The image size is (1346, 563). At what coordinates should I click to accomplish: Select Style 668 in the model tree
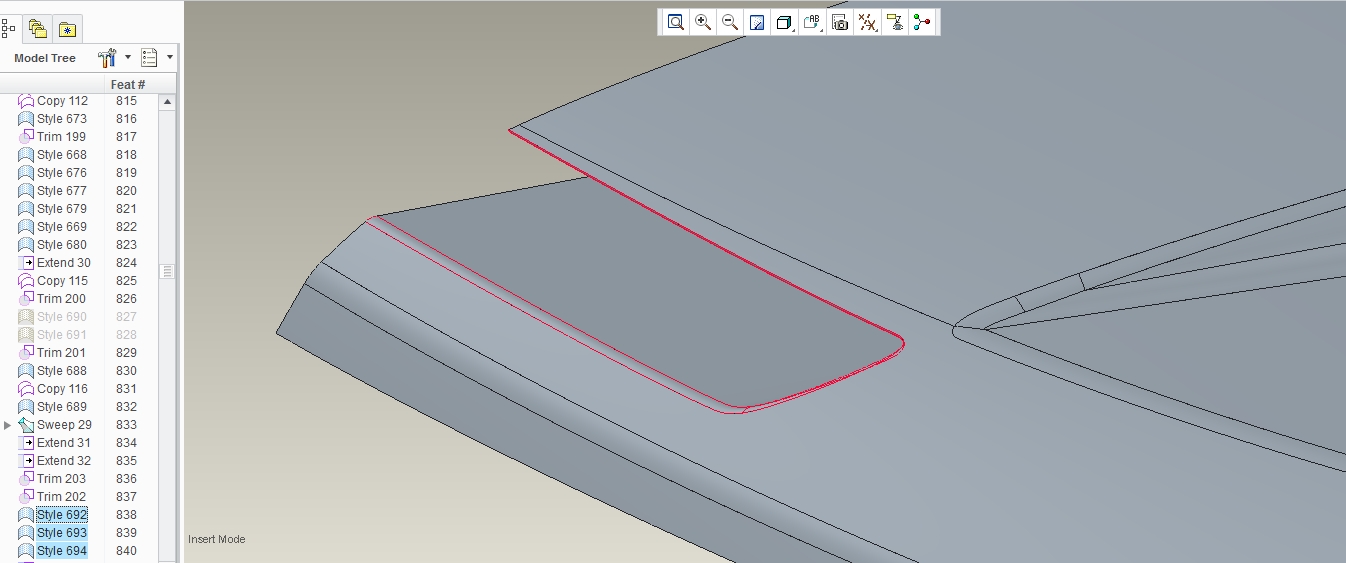click(x=62, y=155)
